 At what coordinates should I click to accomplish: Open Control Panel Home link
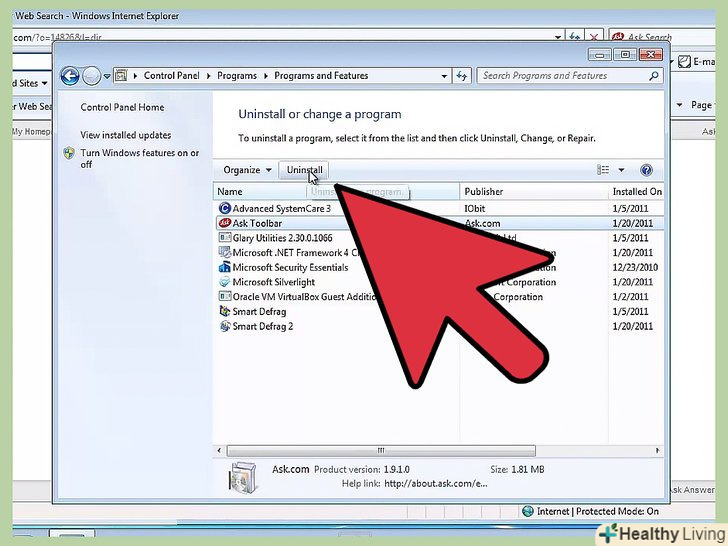122,107
